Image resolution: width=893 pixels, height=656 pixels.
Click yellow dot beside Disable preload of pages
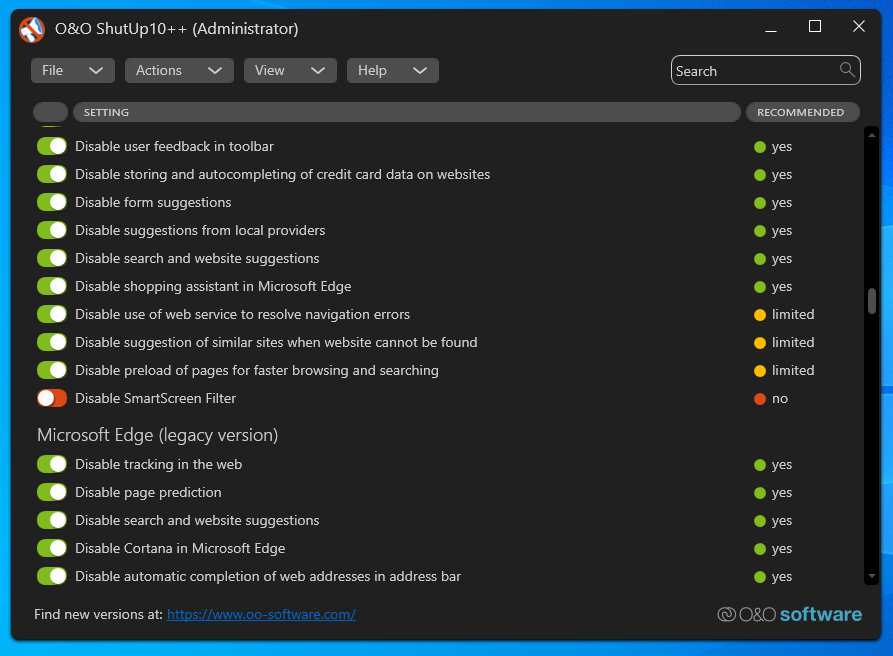pyautogui.click(x=760, y=371)
